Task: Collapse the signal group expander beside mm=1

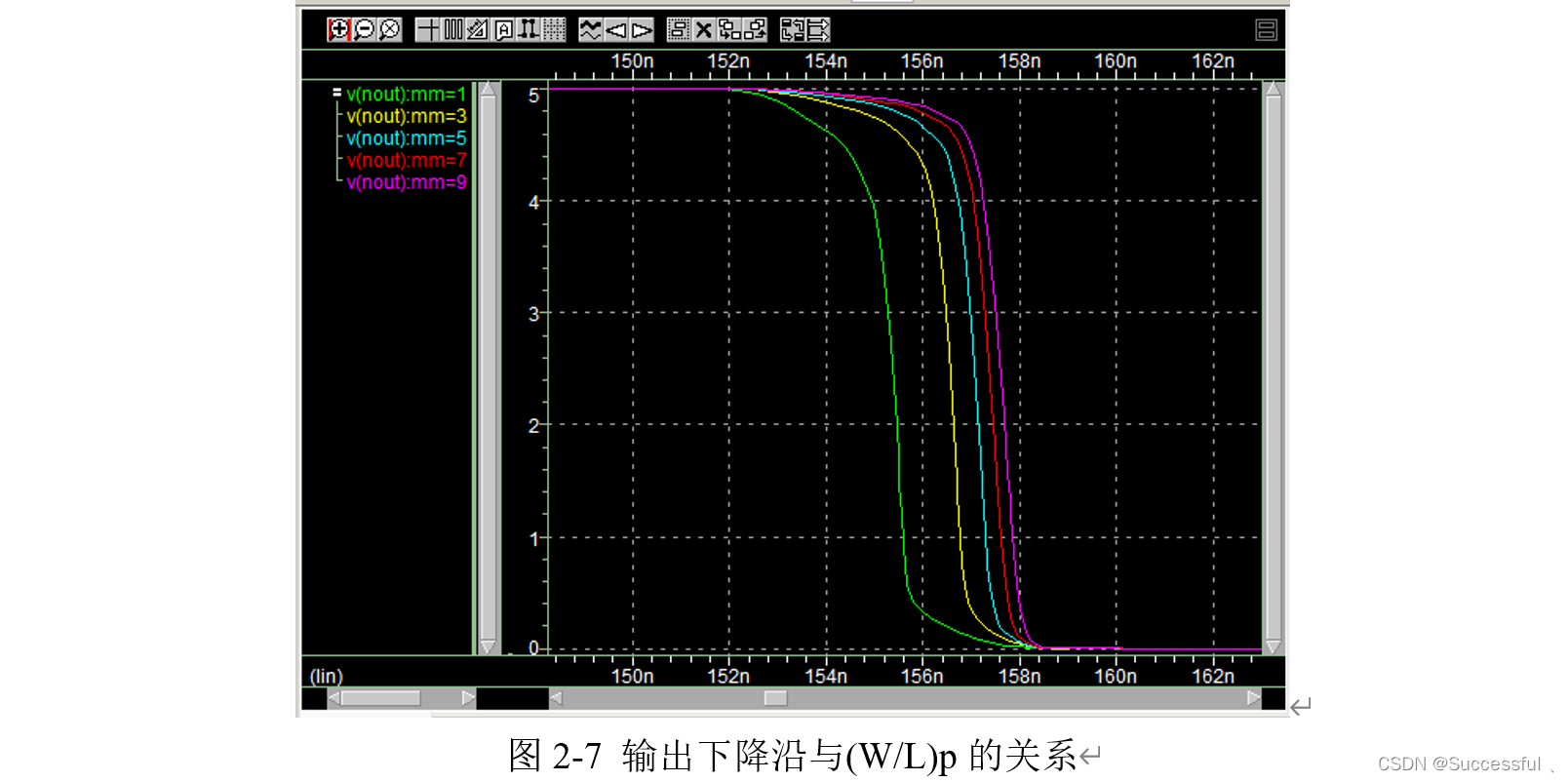Action: pyautogui.click(x=337, y=94)
